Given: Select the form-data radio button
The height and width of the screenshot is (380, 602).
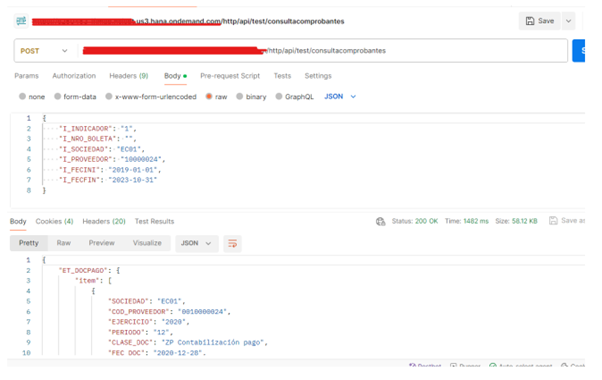Looking at the screenshot, I should 58,96.
